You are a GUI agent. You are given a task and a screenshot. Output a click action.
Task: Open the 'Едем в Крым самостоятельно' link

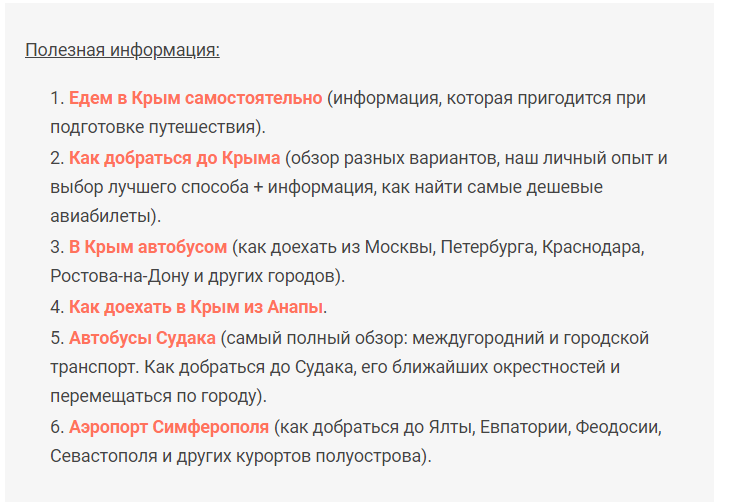(196, 98)
